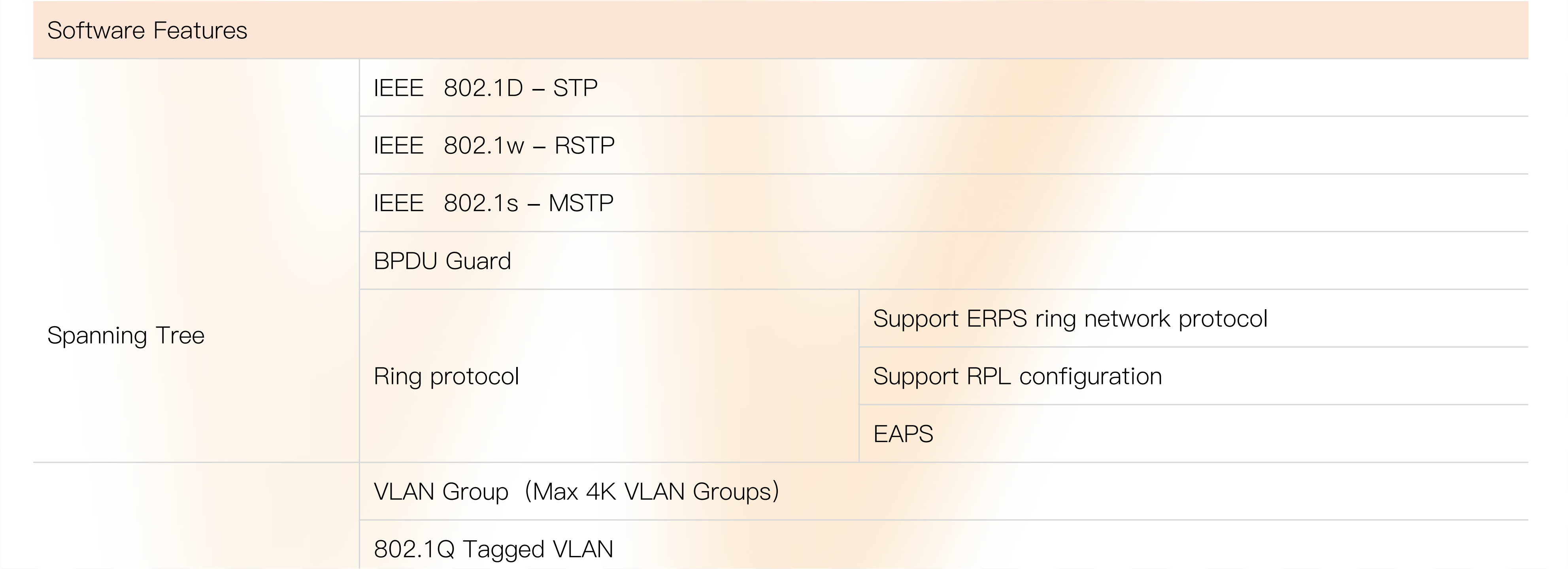Click the VLAN Group text
This screenshot has width=1568, height=569.
click(x=441, y=491)
